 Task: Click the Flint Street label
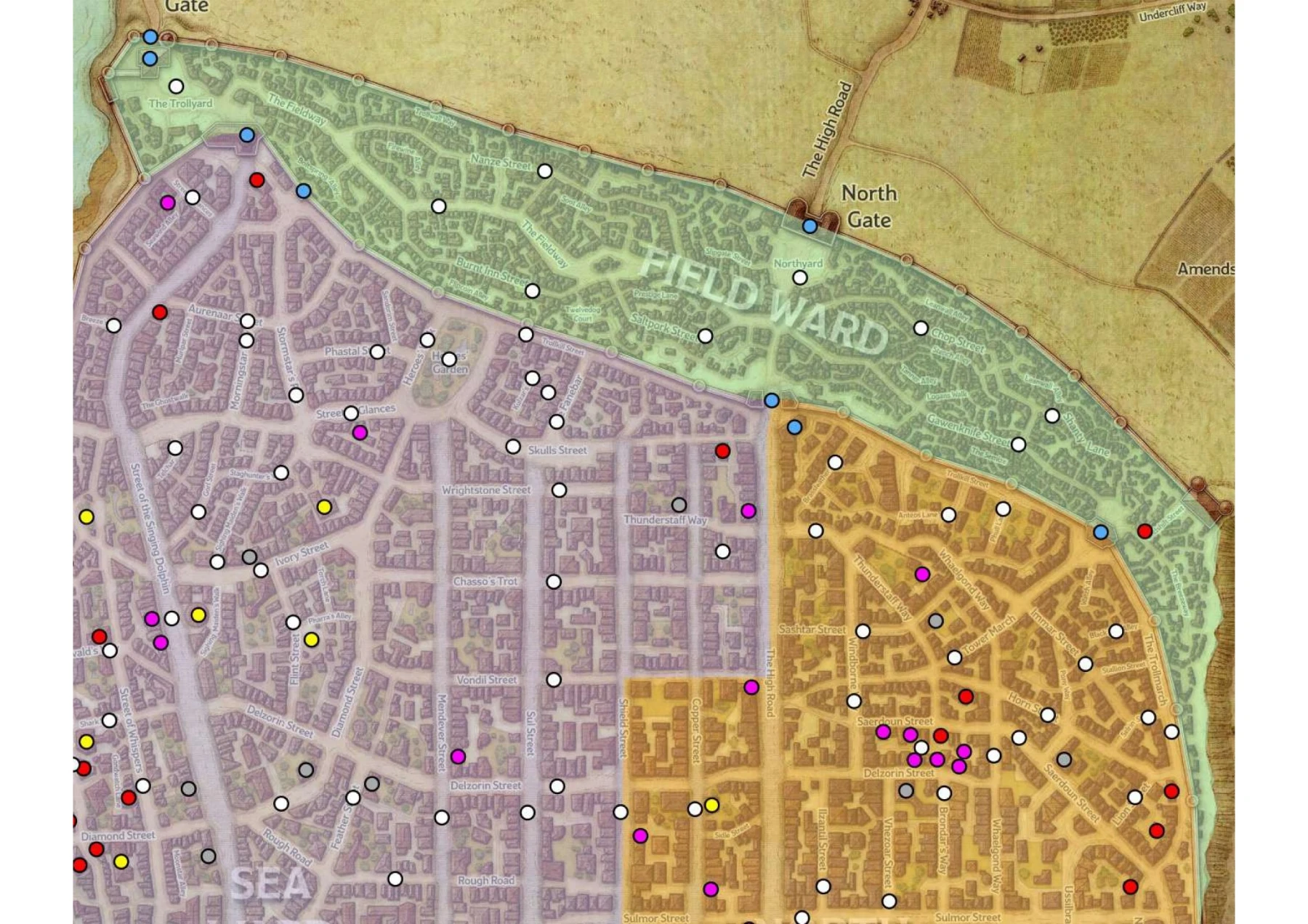[295, 660]
